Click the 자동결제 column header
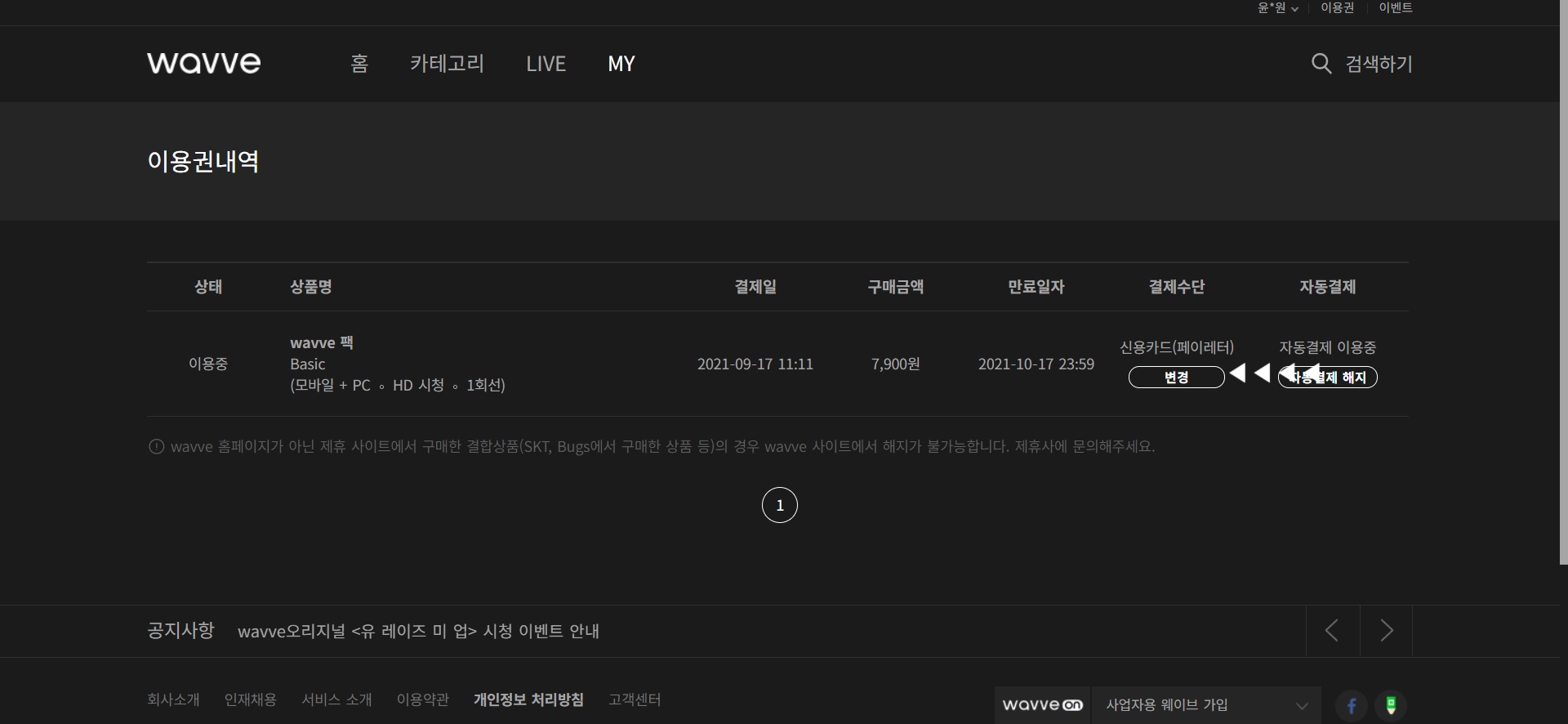This screenshot has width=1568, height=724. 1328,287
